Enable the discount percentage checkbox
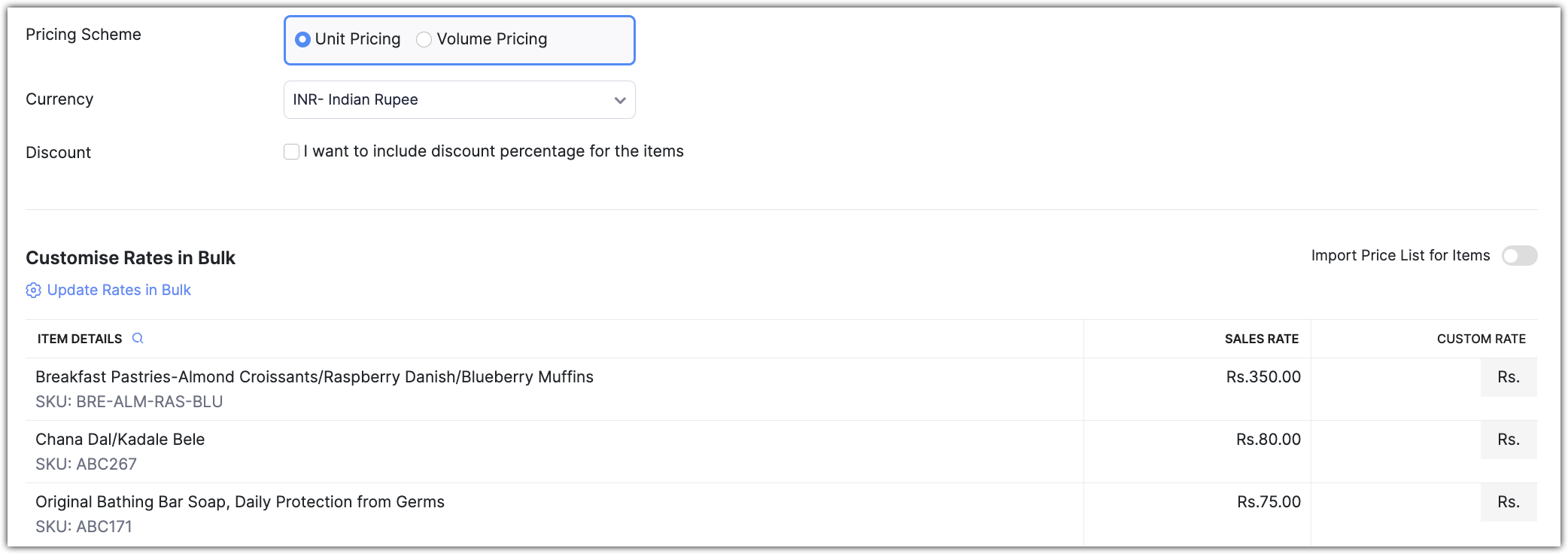This screenshot has width=1568, height=554. pyautogui.click(x=292, y=152)
